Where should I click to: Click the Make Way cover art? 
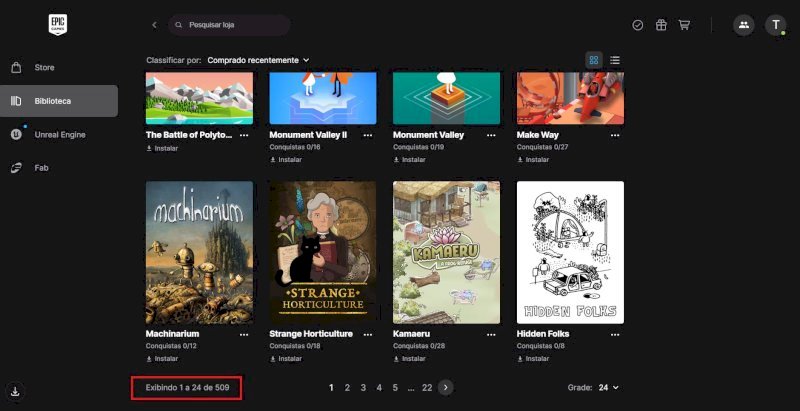tap(570, 98)
